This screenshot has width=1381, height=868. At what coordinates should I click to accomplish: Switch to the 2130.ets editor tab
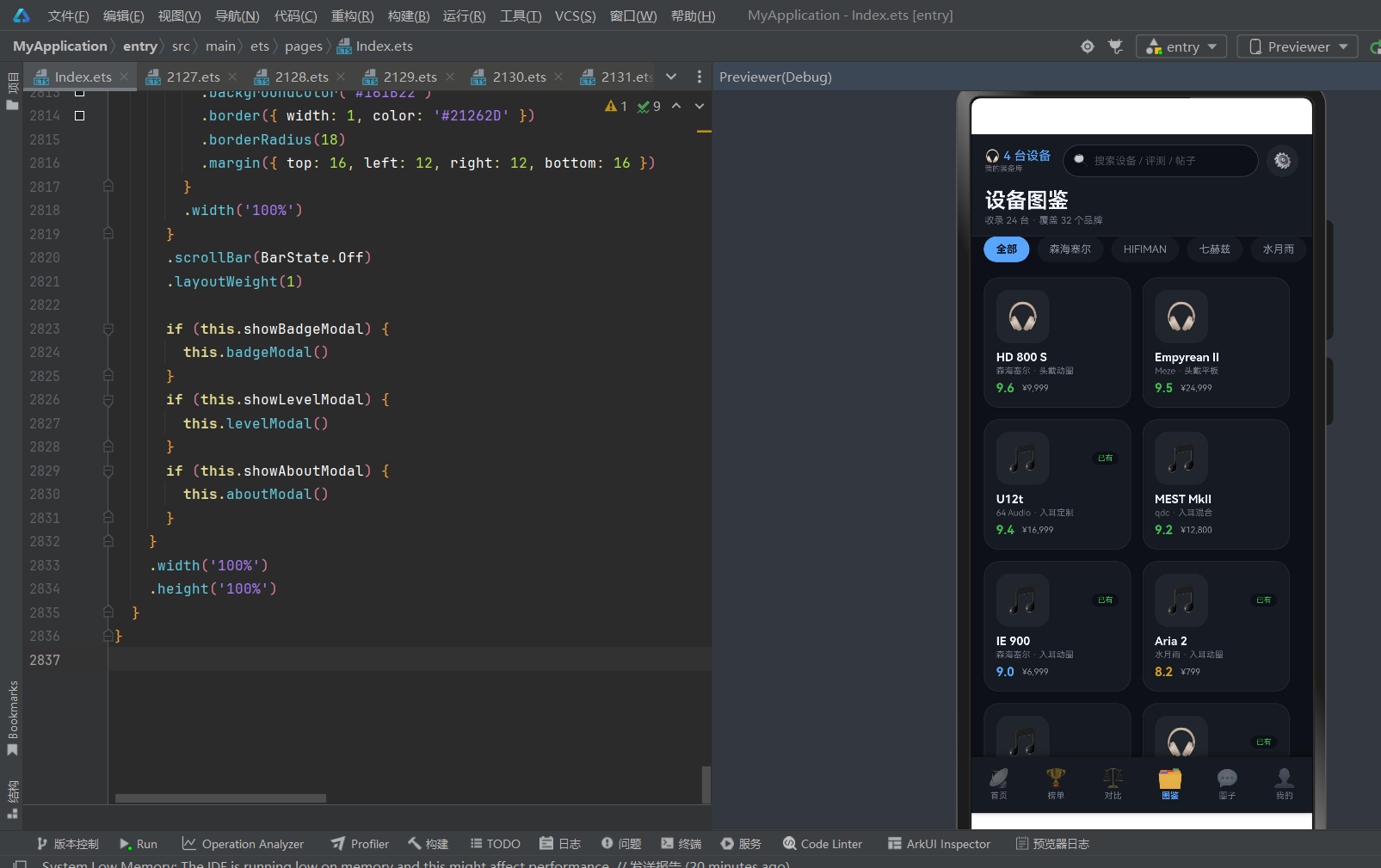[x=518, y=77]
